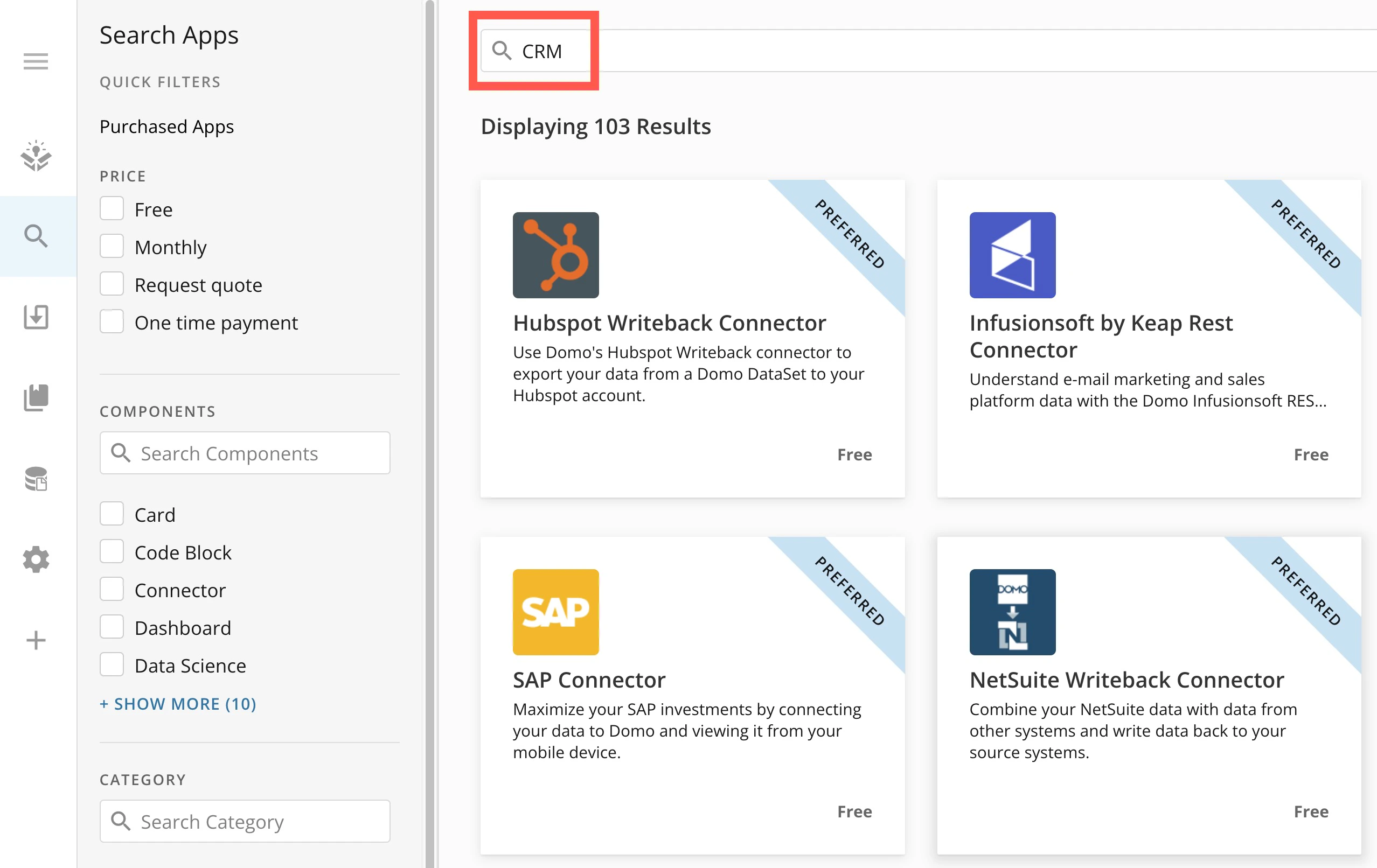Click the SAP logo icon
The image size is (1377, 868).
pyautogui.click(x=555, y=612)
